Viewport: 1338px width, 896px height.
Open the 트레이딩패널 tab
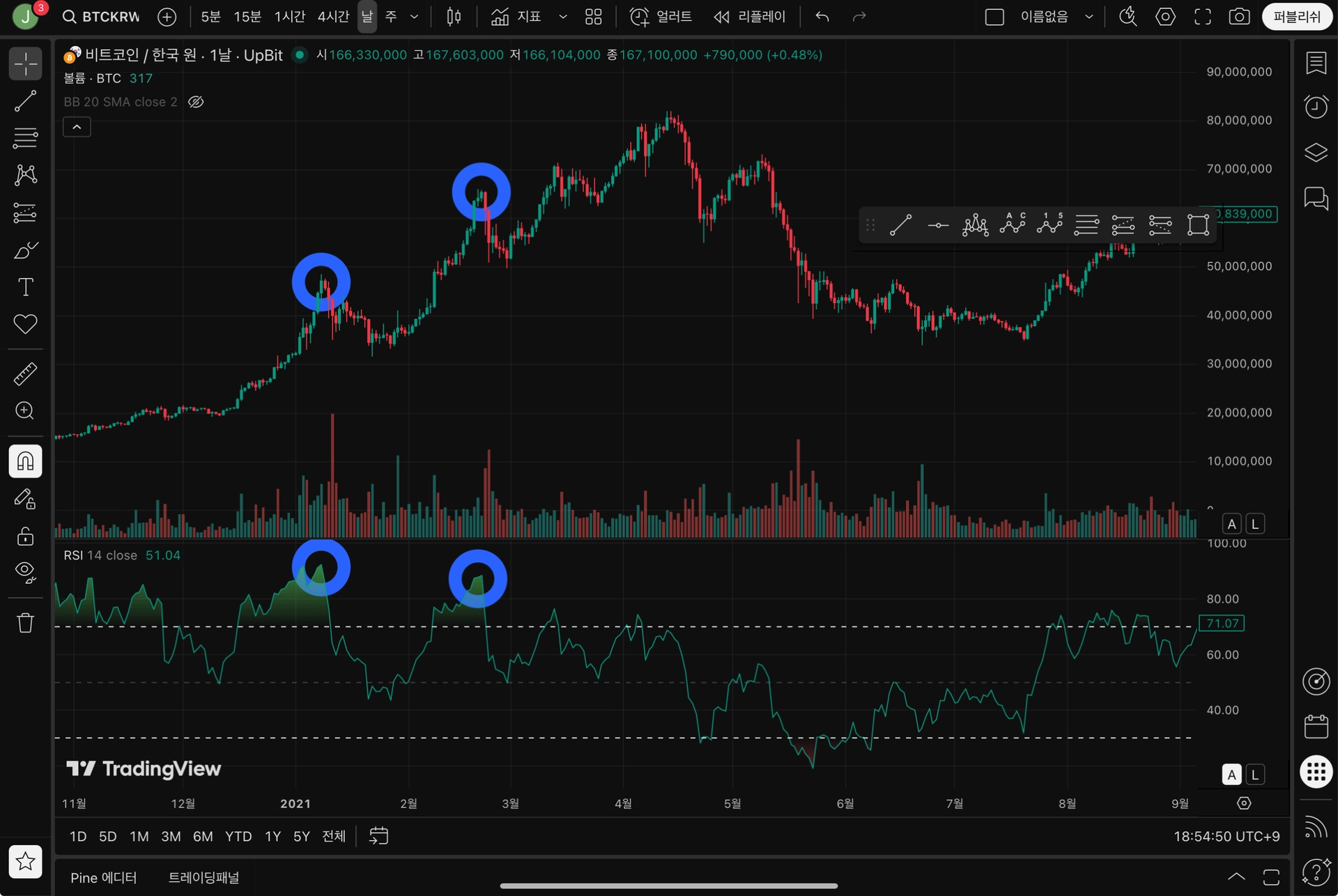(x=203, y=877)
